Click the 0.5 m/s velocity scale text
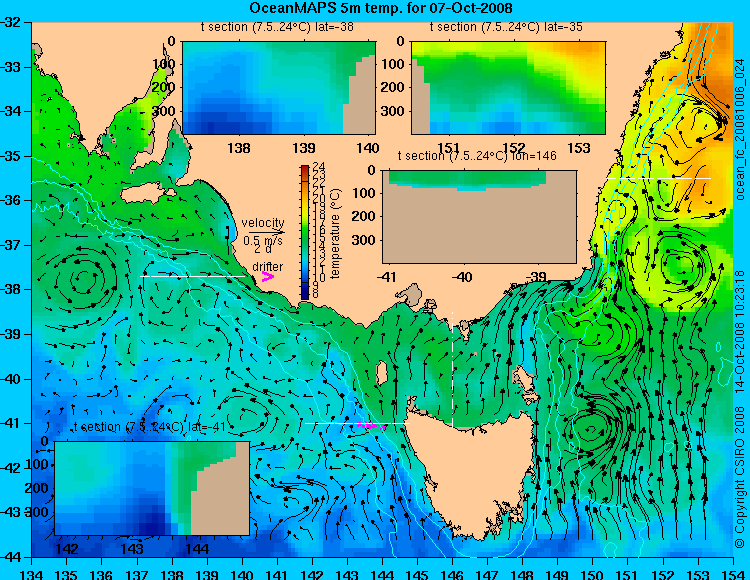 coord(263,241)
